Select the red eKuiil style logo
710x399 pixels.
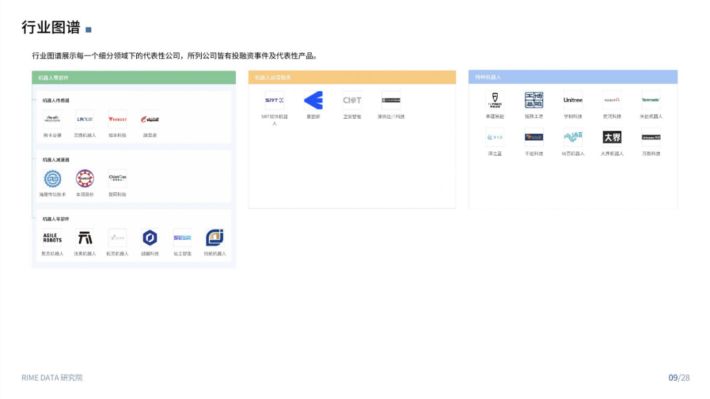pyautogui.click(x=150, y=119)
